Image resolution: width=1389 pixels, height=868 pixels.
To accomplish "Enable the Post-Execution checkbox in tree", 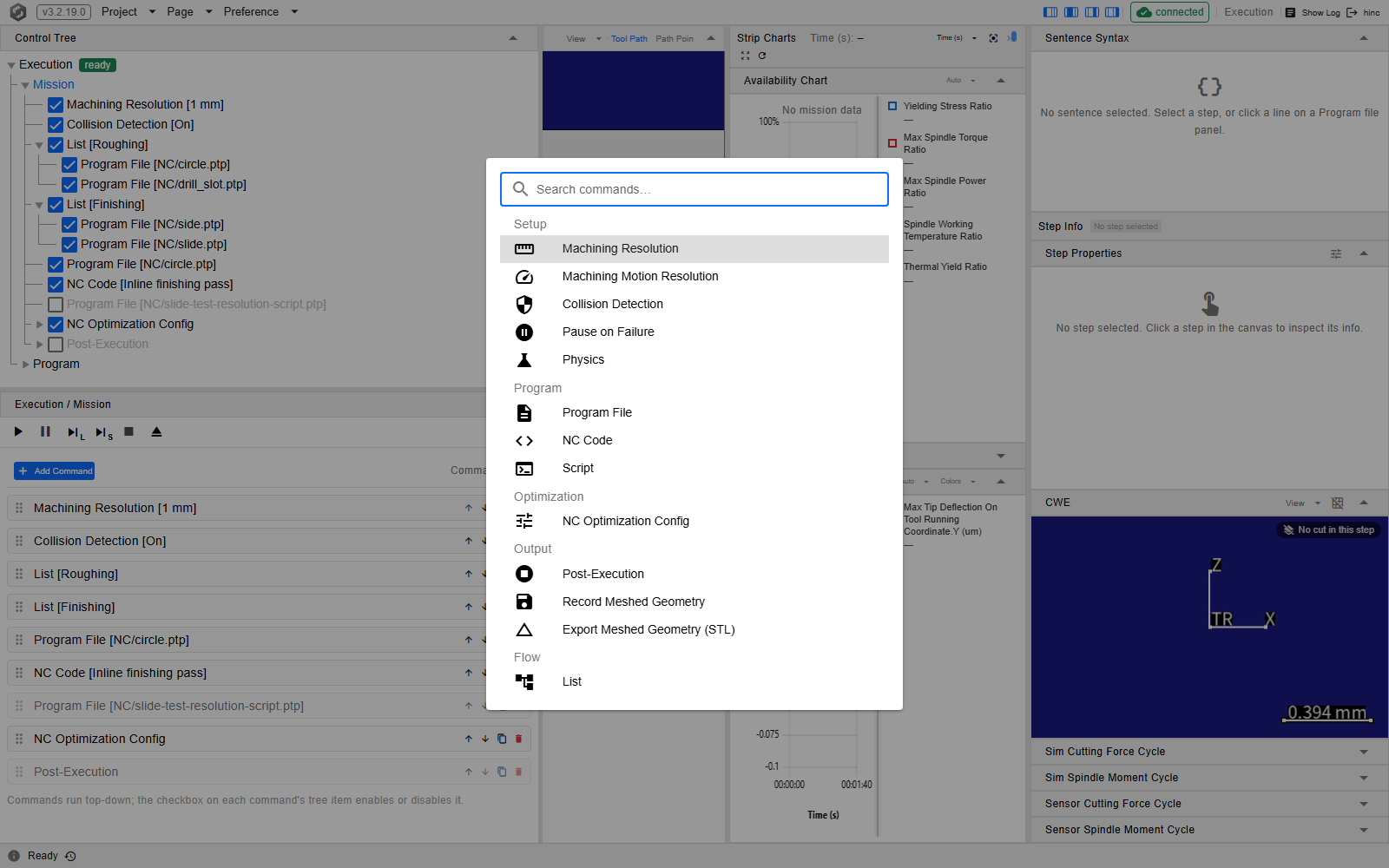I will 56,344.
